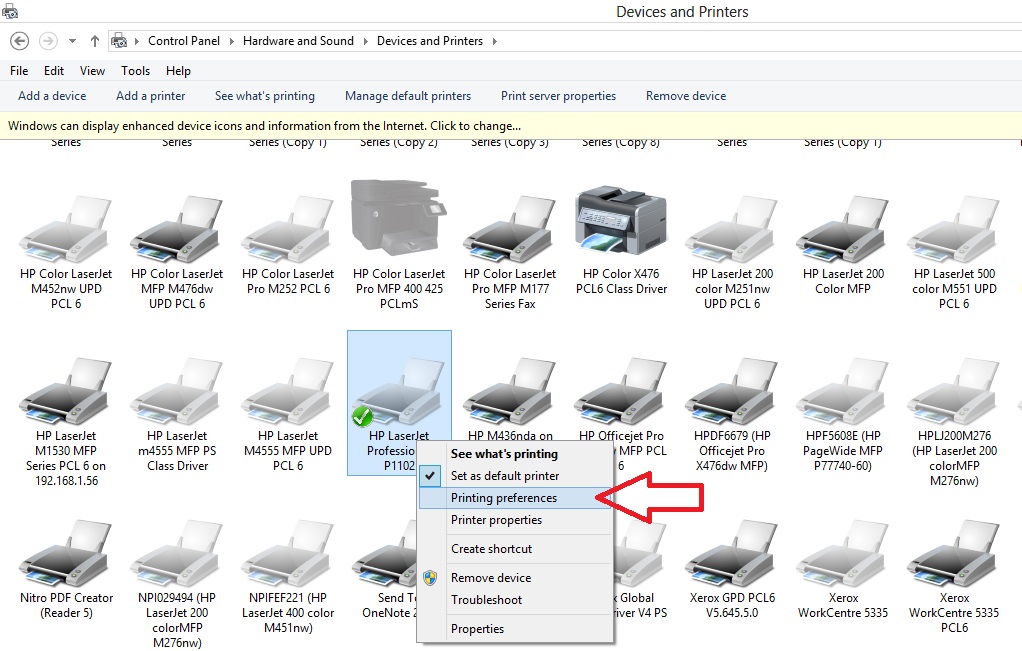Open the File menu
The width and height of the screenshot is (1022, 651).
(x=19, y=70)
